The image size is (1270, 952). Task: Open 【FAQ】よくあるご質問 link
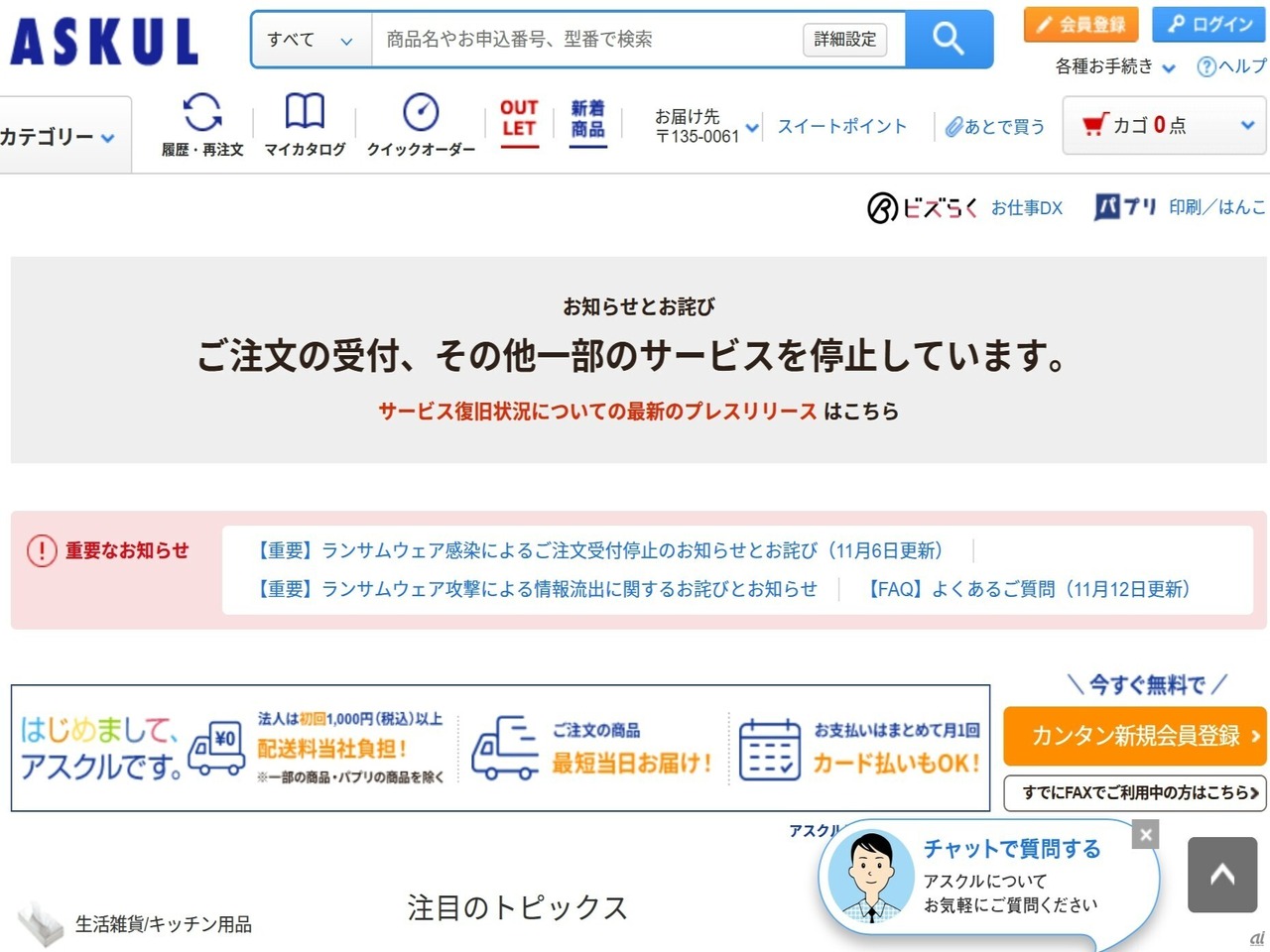pyautogui.click(x=1028, y=589)
